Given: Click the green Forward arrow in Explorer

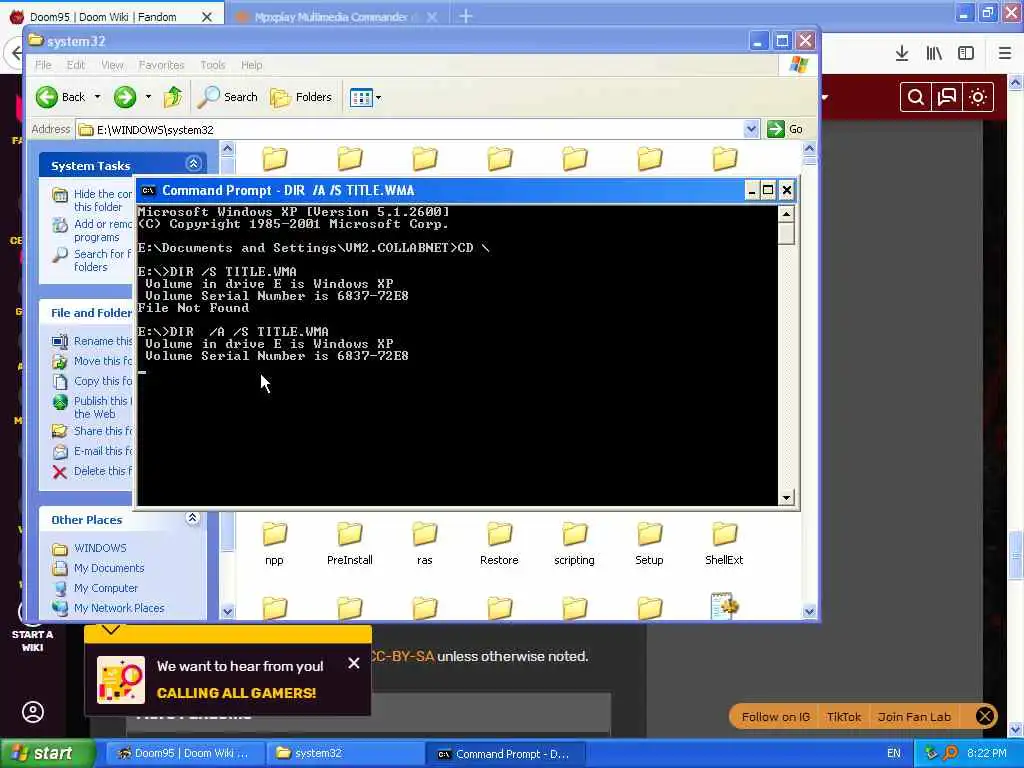Looking at the screenshot, I should 125,97.
